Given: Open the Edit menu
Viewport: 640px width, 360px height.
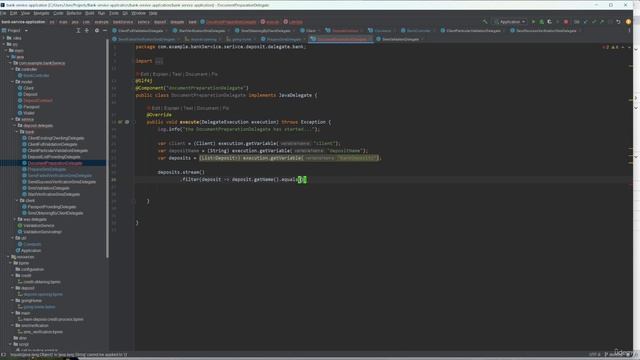Looking at the screenshot, I should [x=13, y=13].
